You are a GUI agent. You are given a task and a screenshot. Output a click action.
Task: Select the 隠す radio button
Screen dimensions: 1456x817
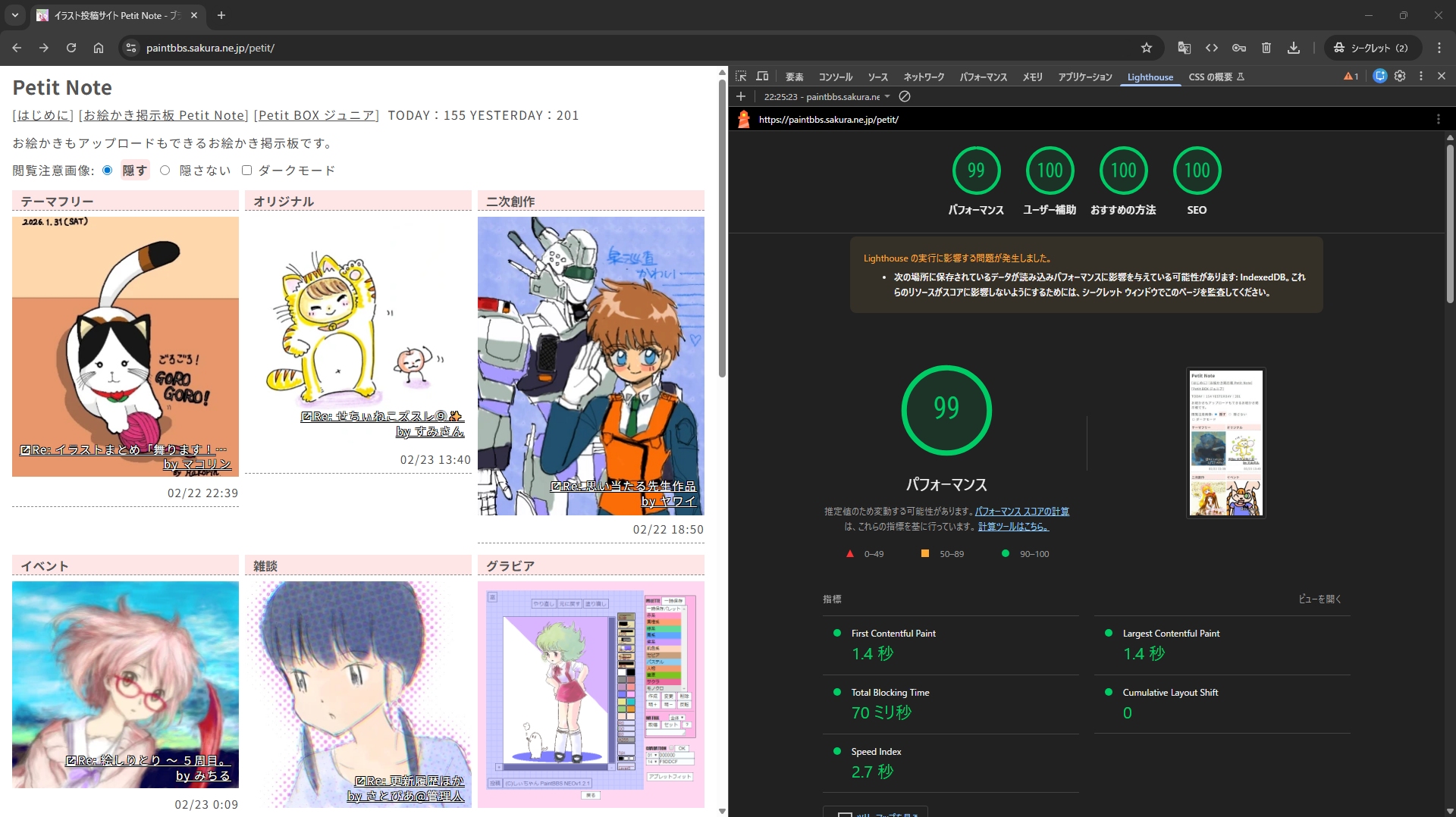(108, 171)
